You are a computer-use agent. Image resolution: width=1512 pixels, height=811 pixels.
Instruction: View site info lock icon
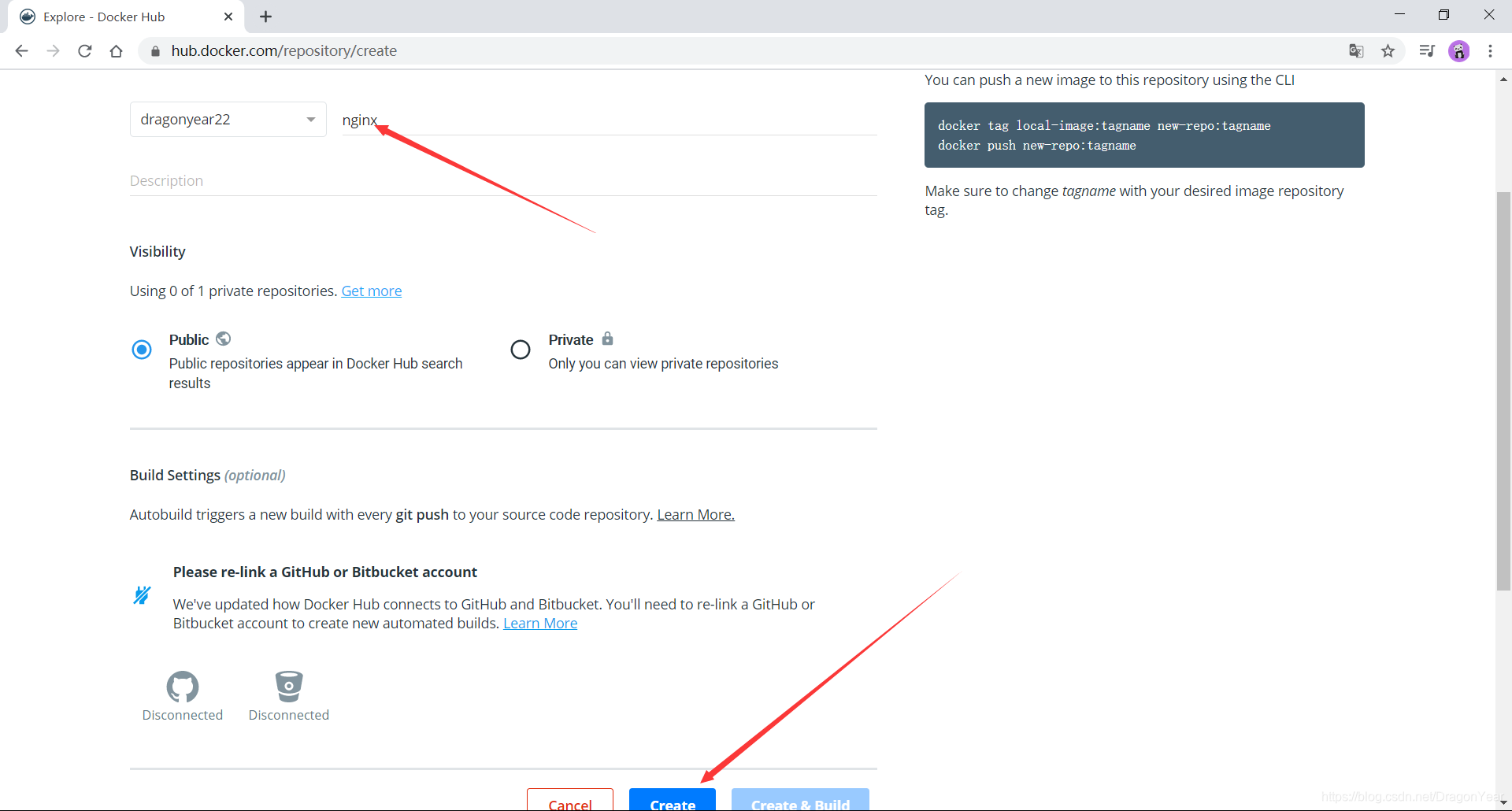pyautogui.click(x=155, y=51)
